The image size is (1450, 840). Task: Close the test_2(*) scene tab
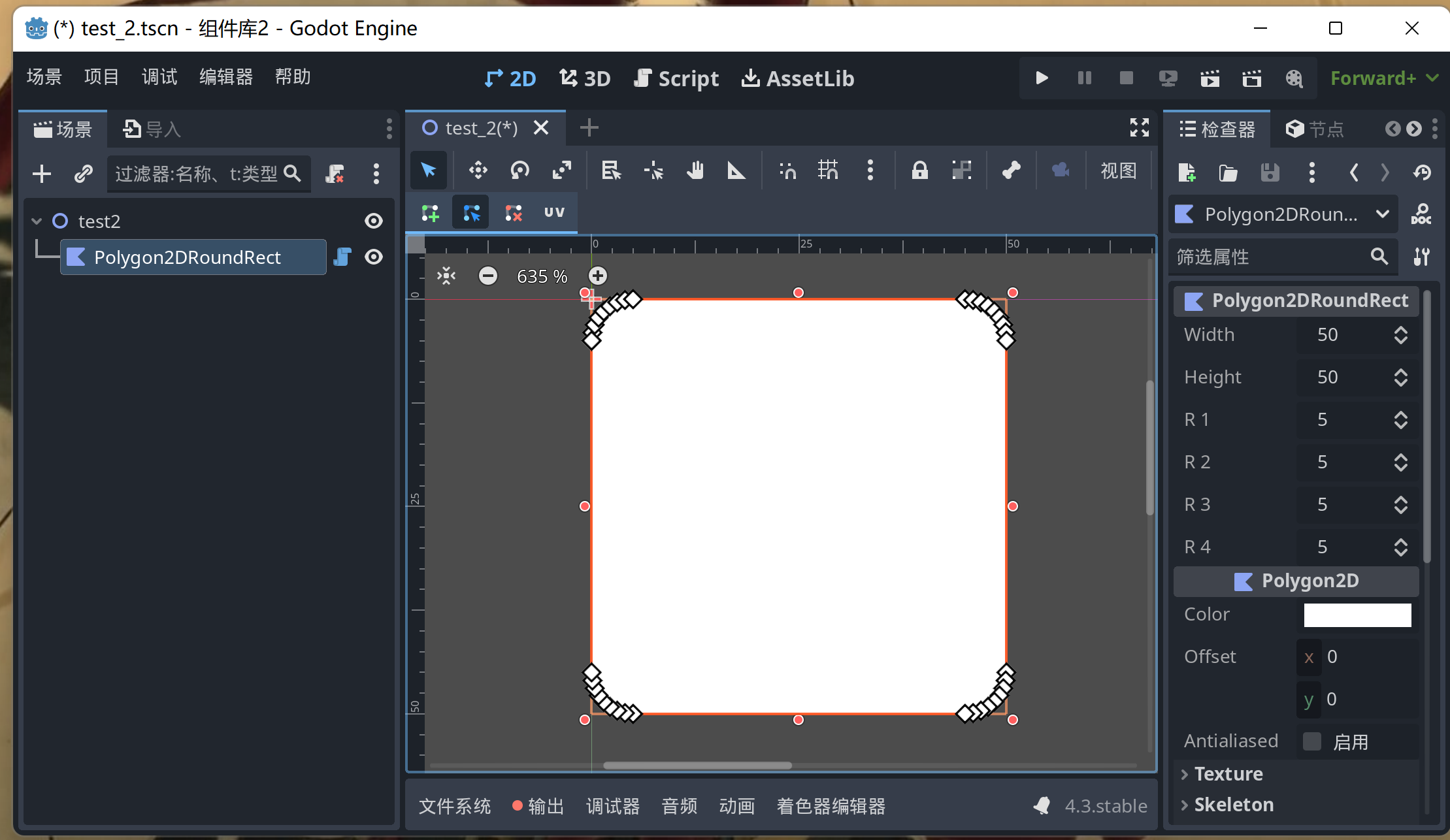[x=541, y=128]
